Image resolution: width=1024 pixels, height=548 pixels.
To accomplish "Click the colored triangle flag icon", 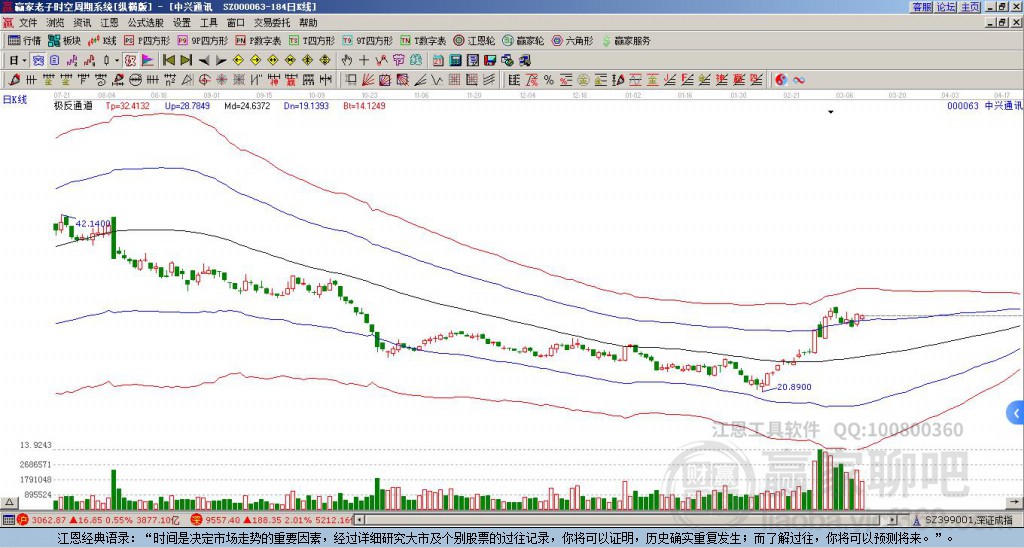I will tap(148, 60).
